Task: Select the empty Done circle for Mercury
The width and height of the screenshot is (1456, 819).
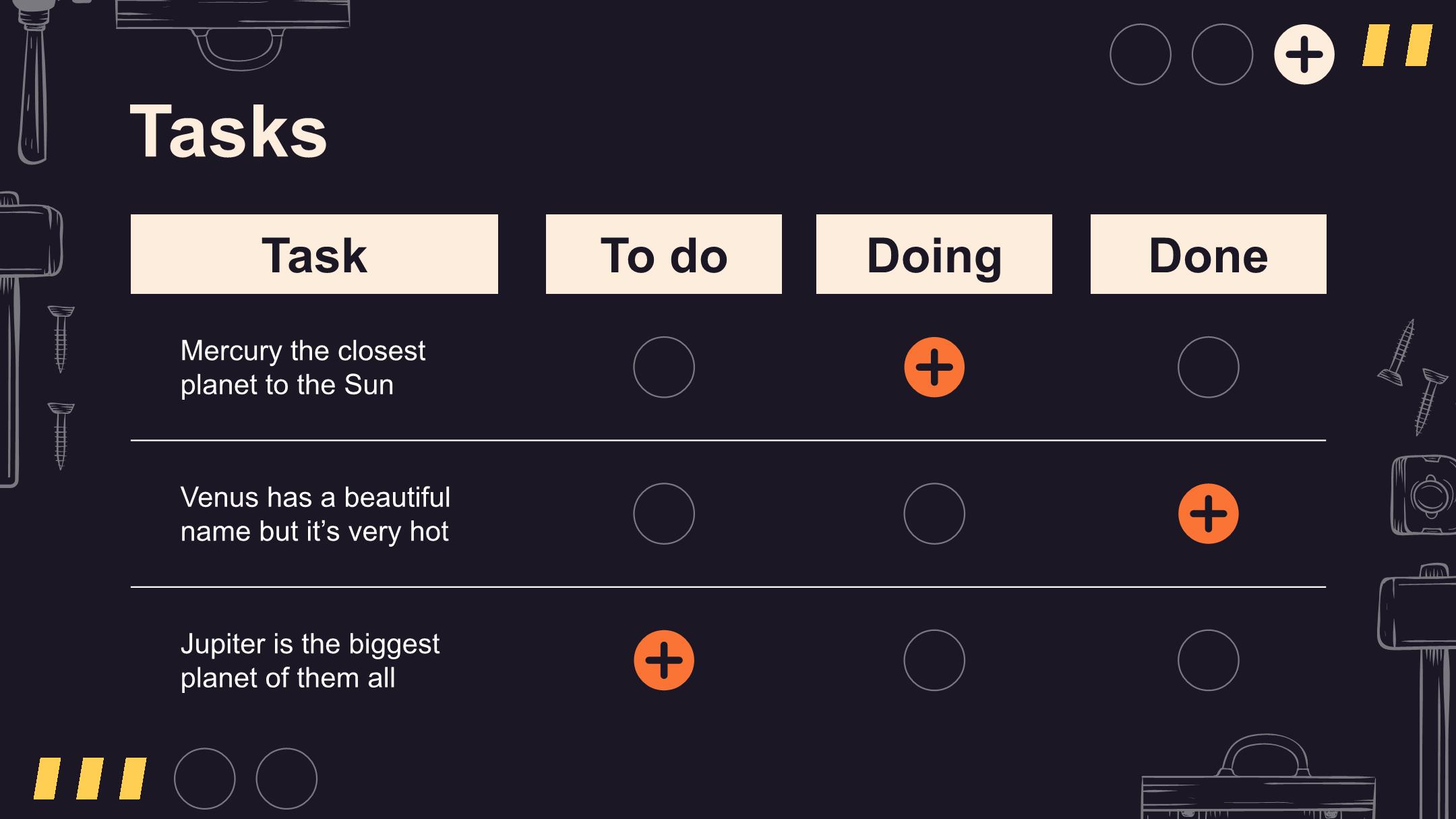Action: coord(1208,367)
